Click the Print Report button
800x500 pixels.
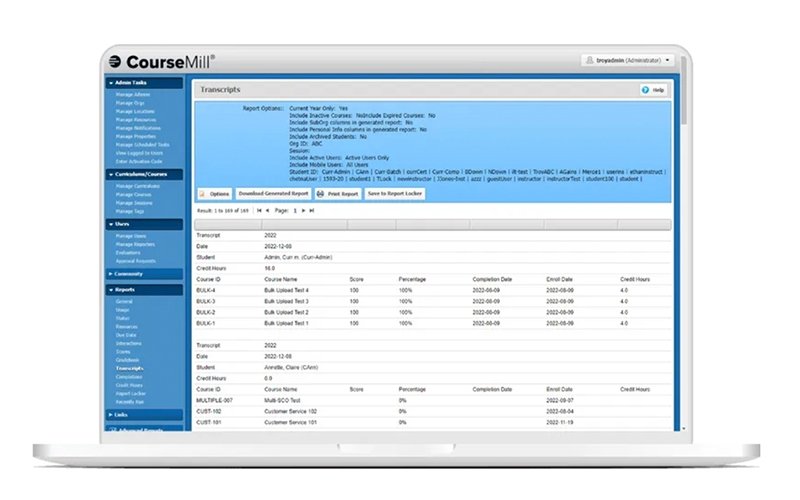338,194
